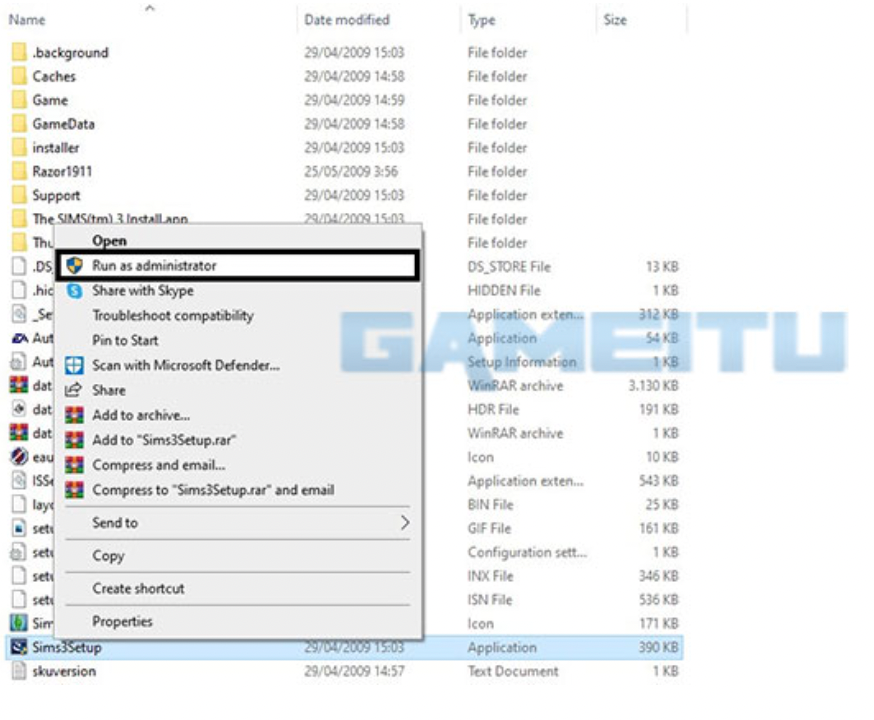Select Run as administrator
The image size is (874, 720).
(238, 265)
